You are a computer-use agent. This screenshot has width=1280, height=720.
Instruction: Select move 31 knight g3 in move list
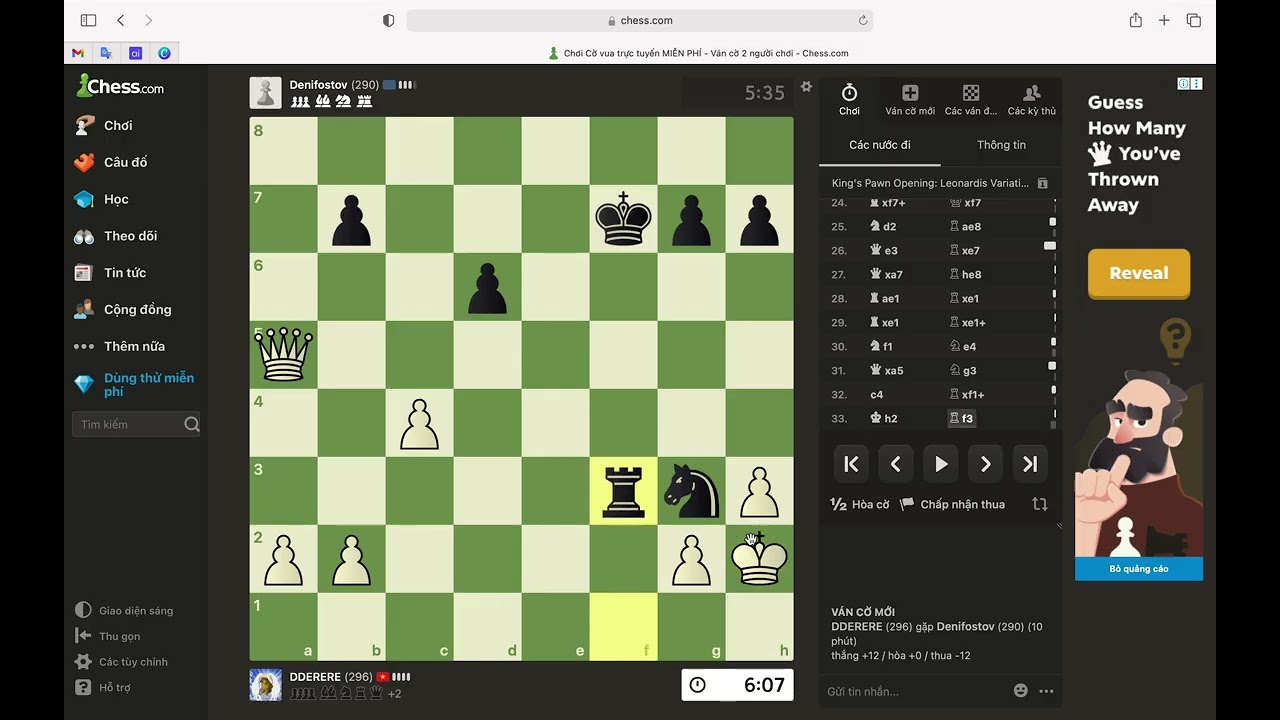[x=962, y=371]
